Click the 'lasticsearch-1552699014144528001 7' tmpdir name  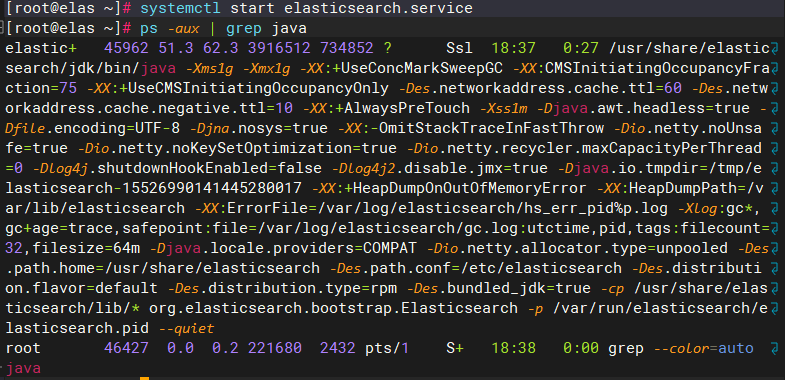pyautogui.click(x=153, y=188)
